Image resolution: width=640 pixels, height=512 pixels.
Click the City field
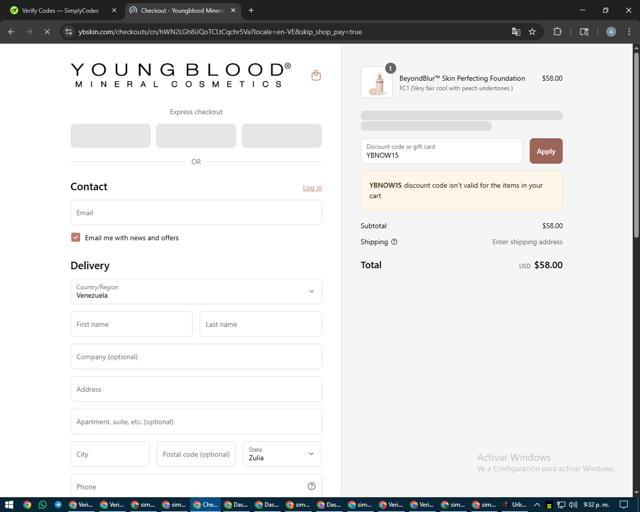click(x=110, y=454)
